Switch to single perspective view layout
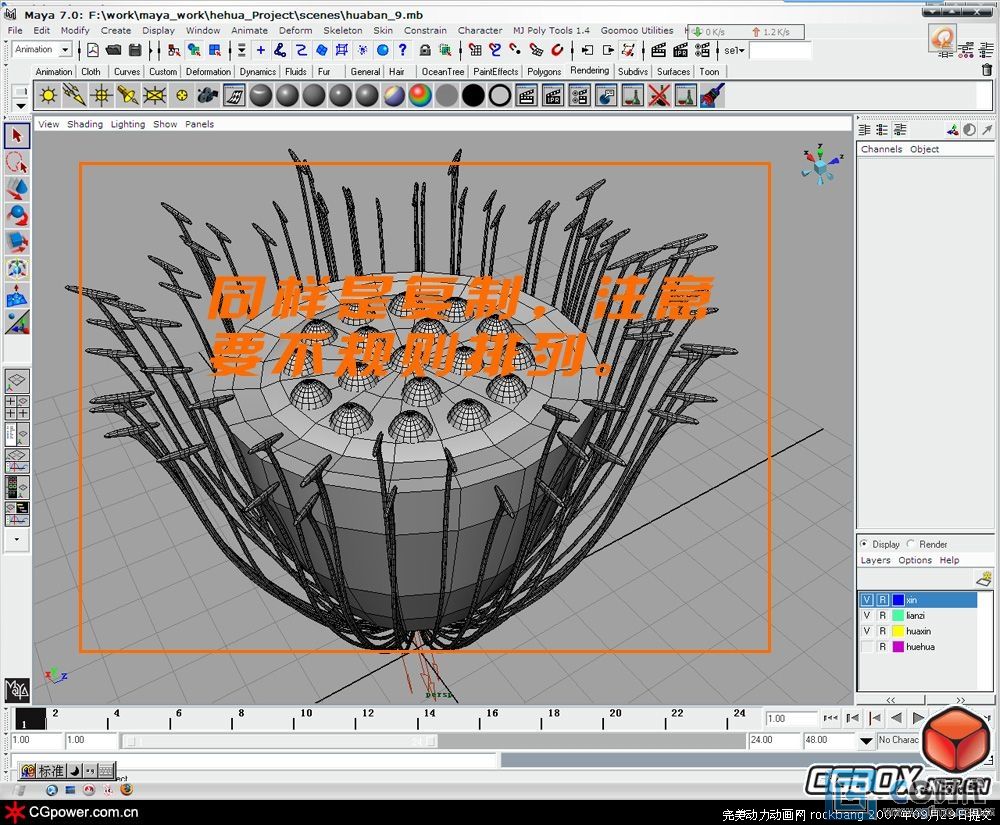1000x825 pixels. pyautogui.click(x=17, y=381)
